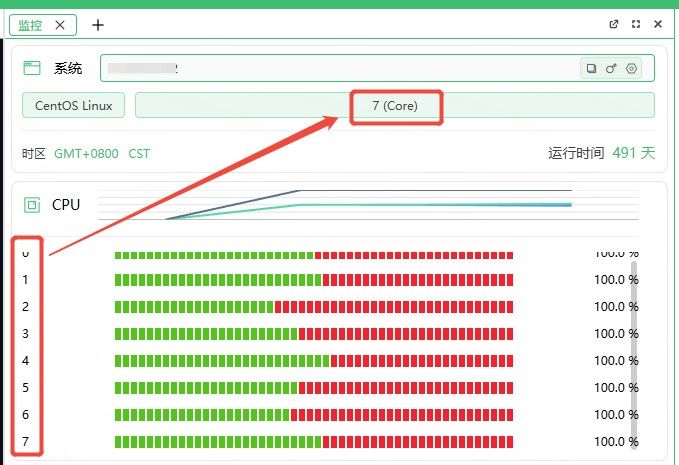Open the panel in a new window
This screenshot has width=679, height=465.
614,24
